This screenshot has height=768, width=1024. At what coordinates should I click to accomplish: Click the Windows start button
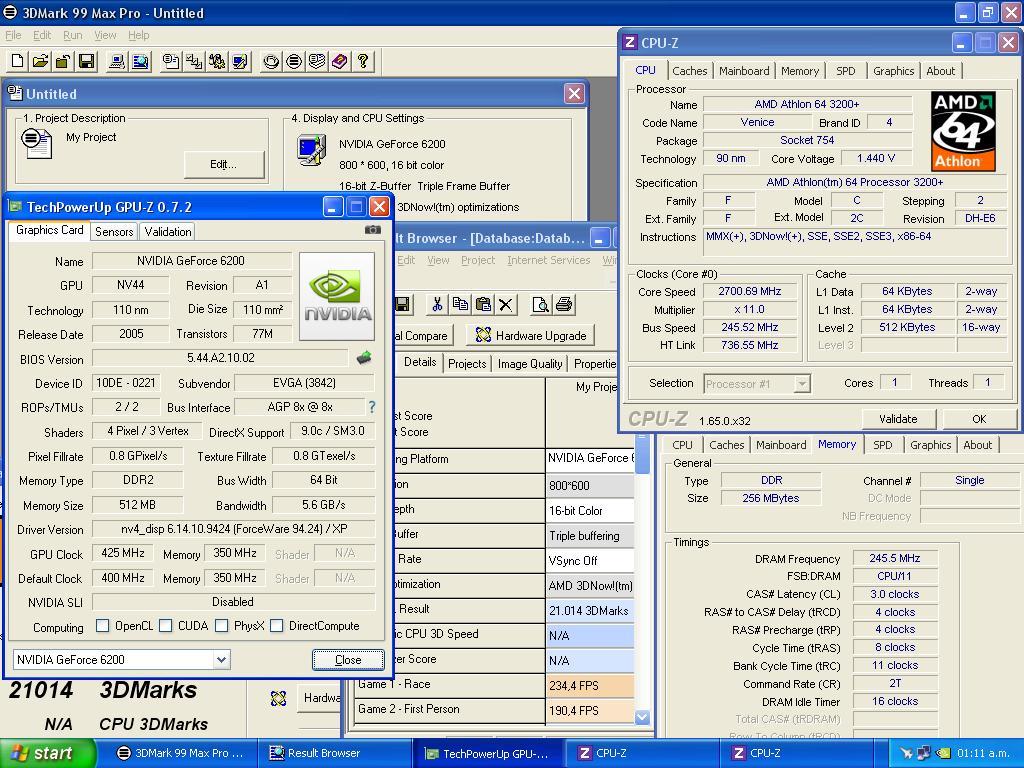(x=47, y=753)
